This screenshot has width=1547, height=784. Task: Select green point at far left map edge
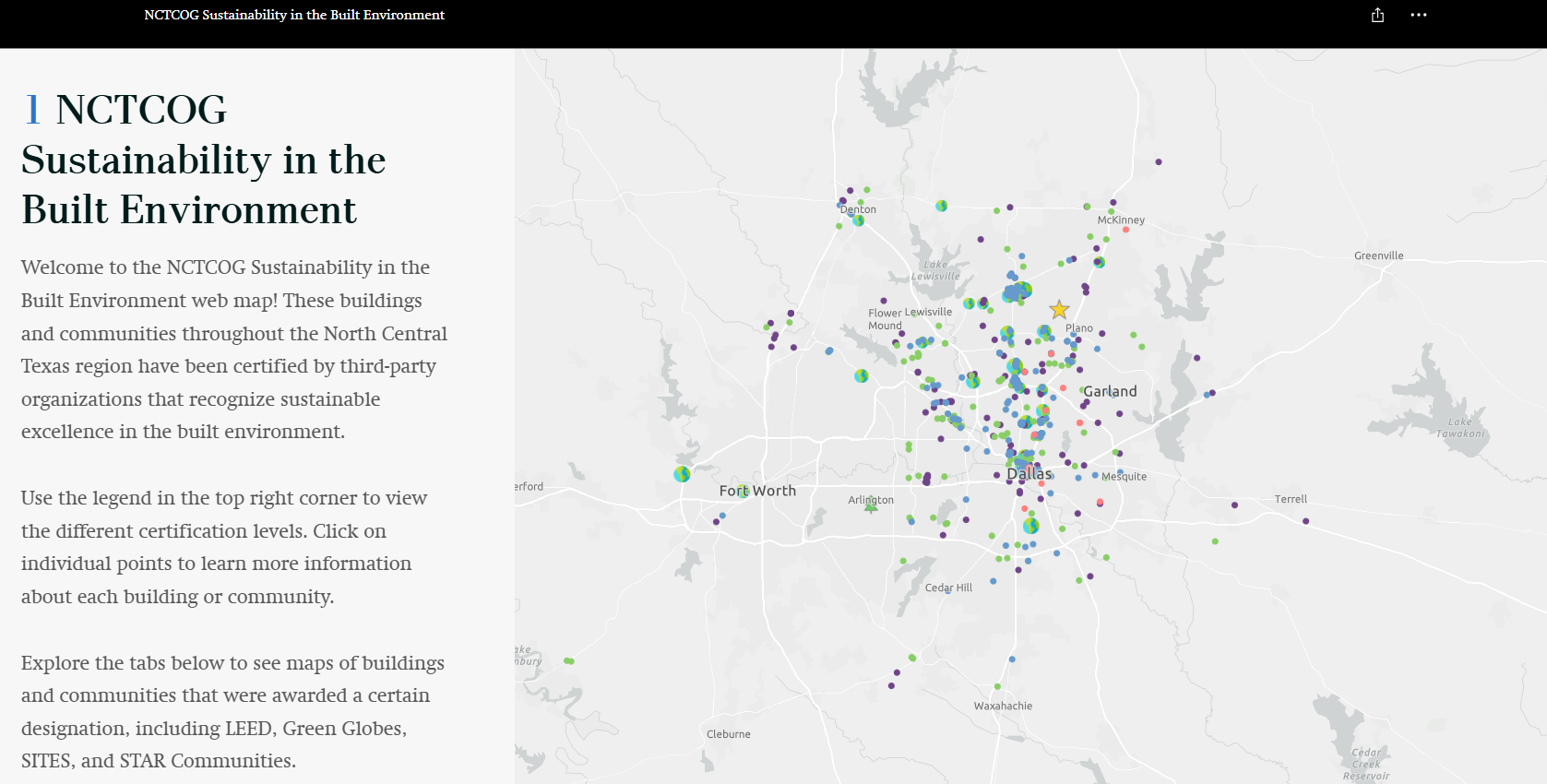(x=569, y=660)
